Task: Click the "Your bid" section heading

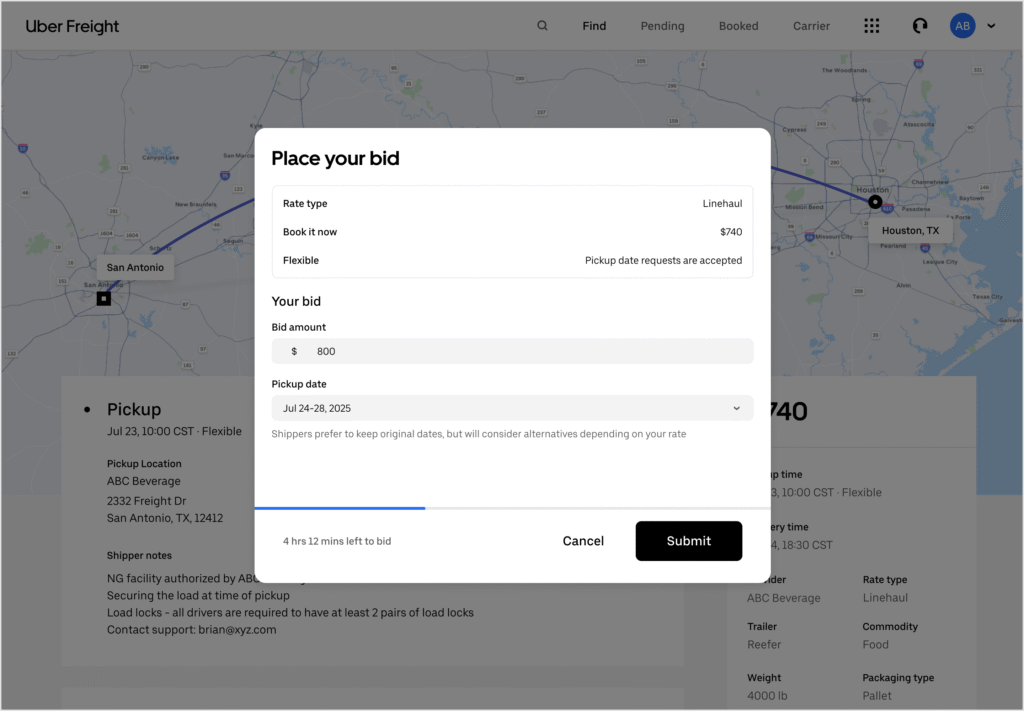Action: click(x=296, y=301)
